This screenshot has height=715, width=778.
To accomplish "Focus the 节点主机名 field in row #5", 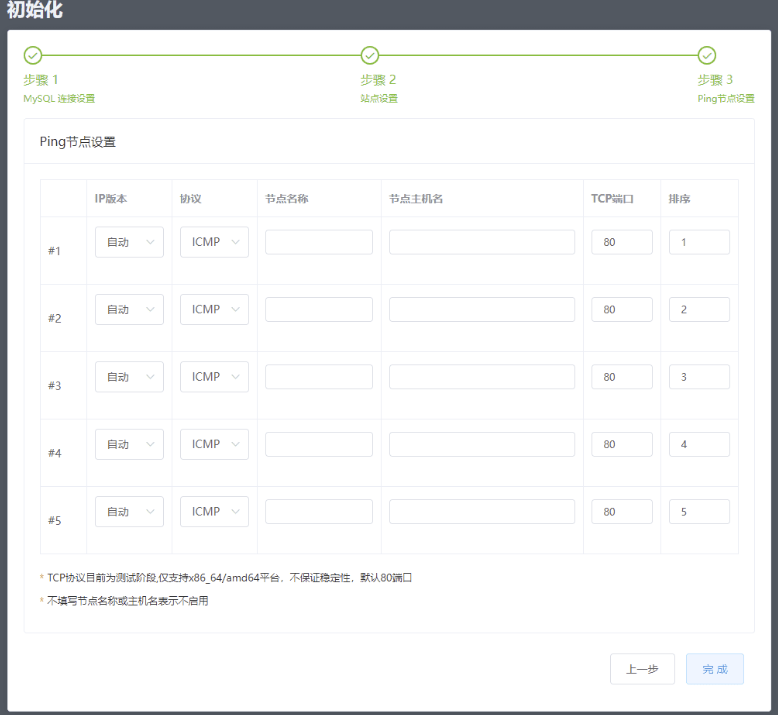I will click(481, 512).
